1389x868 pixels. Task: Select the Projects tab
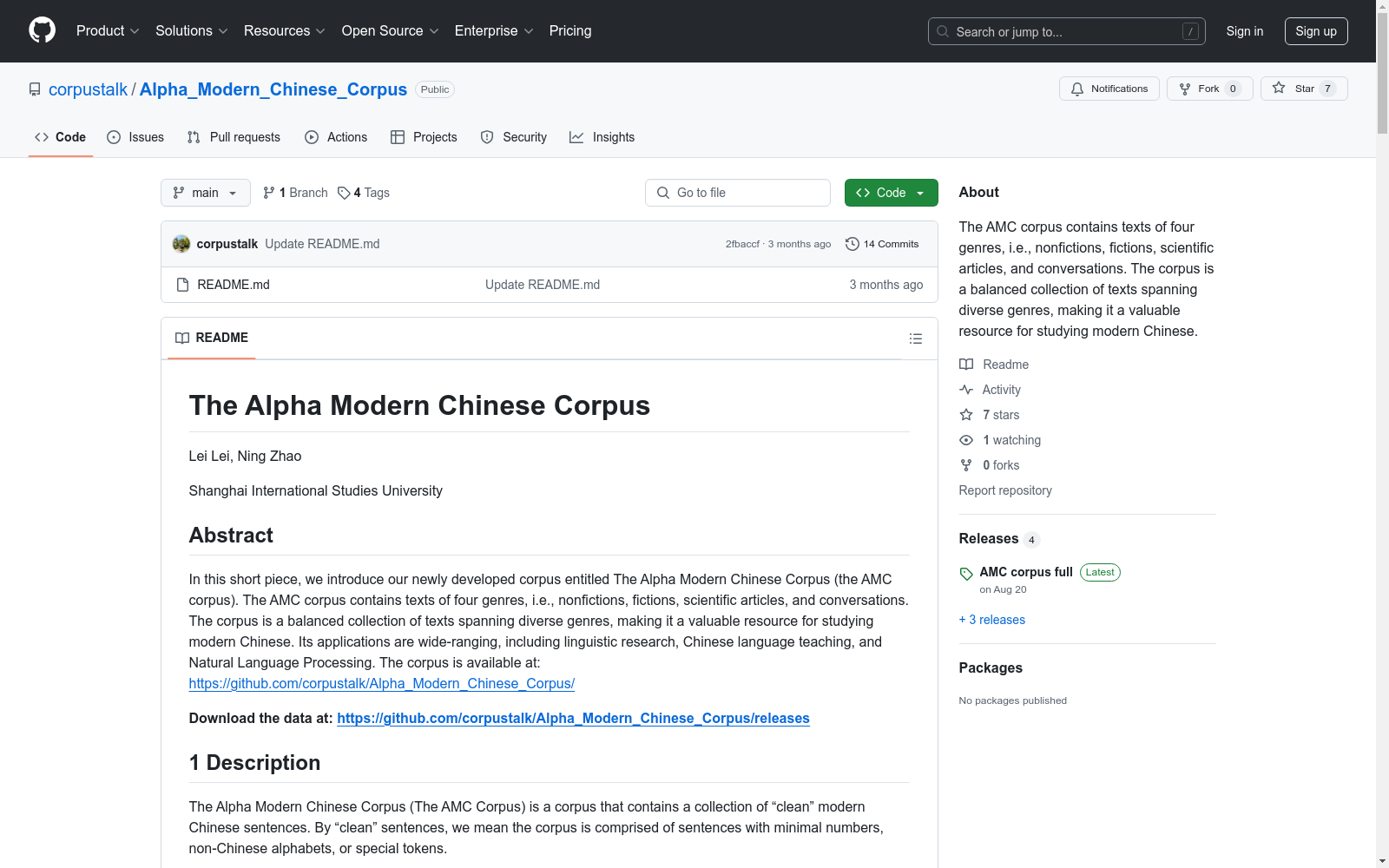pyautogui.click(x=424, y=137)
